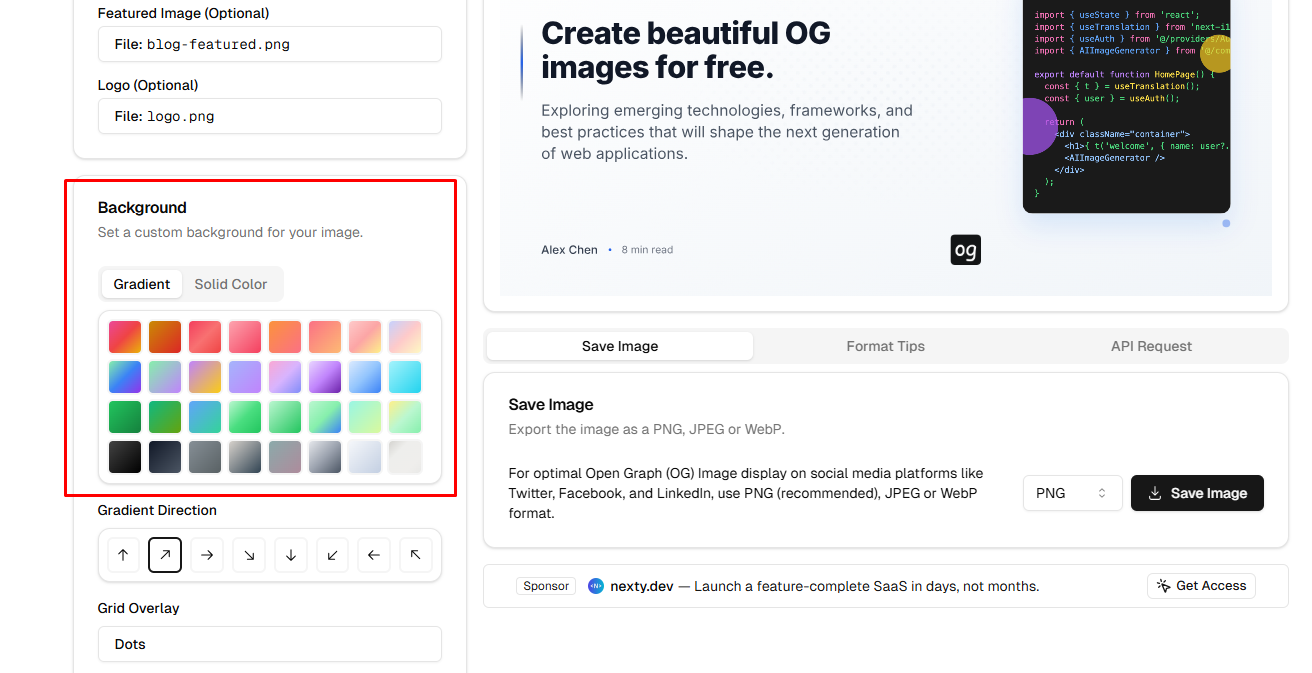This screenshot has height=673, width=1312.
Task: Open the PNG format dropdown
Action: pyautogui.click(x=1072, y=493)
